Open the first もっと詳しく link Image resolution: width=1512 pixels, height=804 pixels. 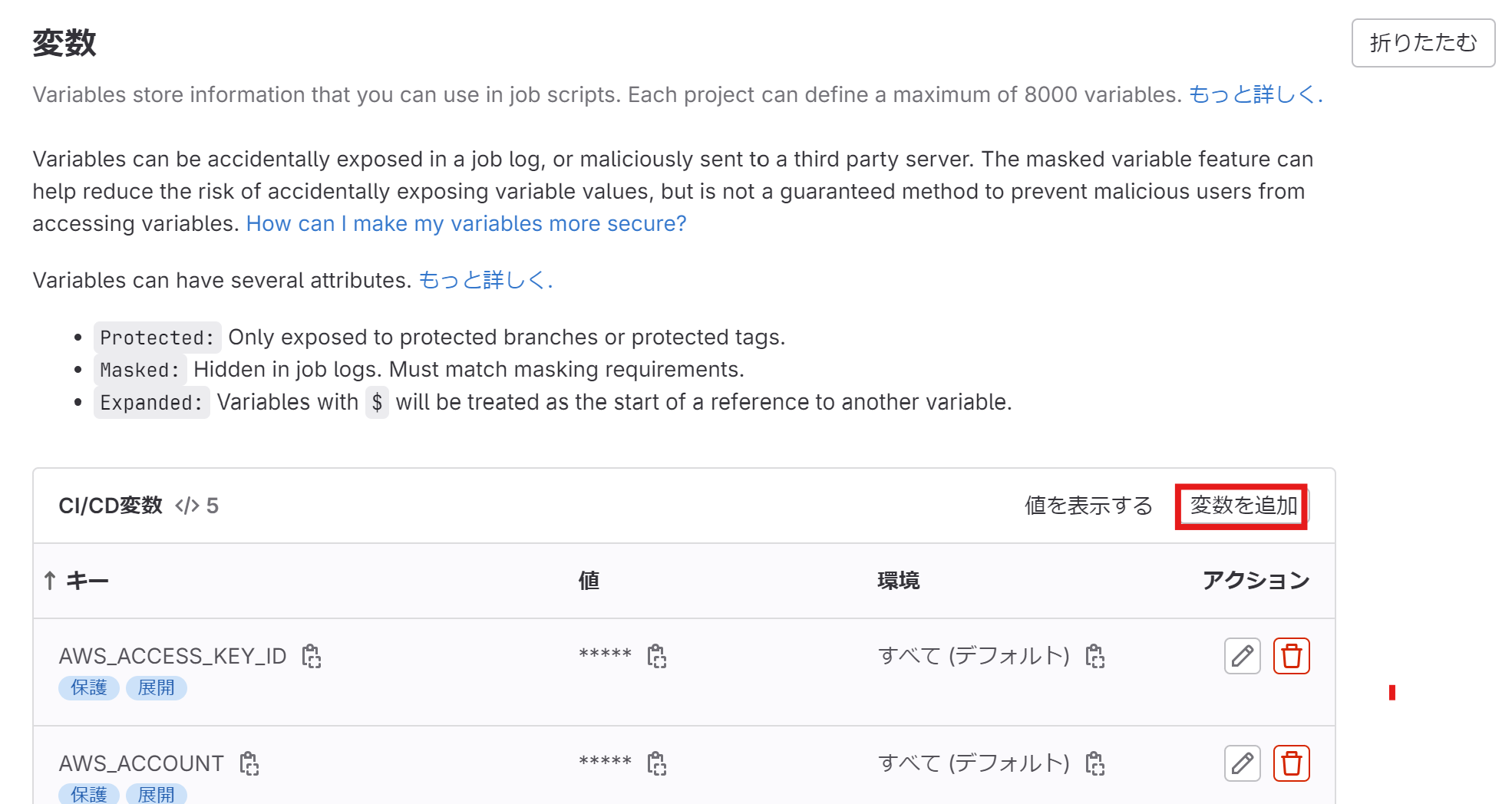(1256, 94)
